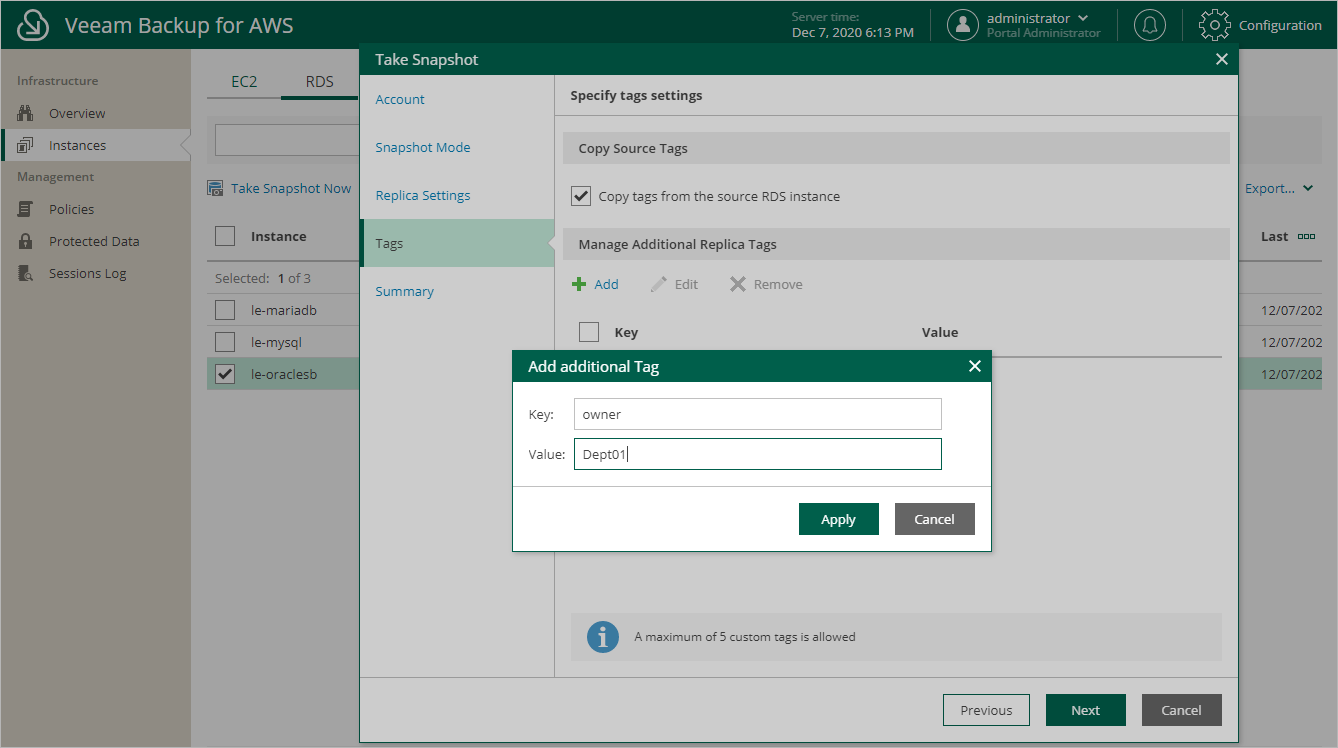Click the Remove X icon
Image resolution: width=1338 pixels, height=748 pixels.
point(738,284)
